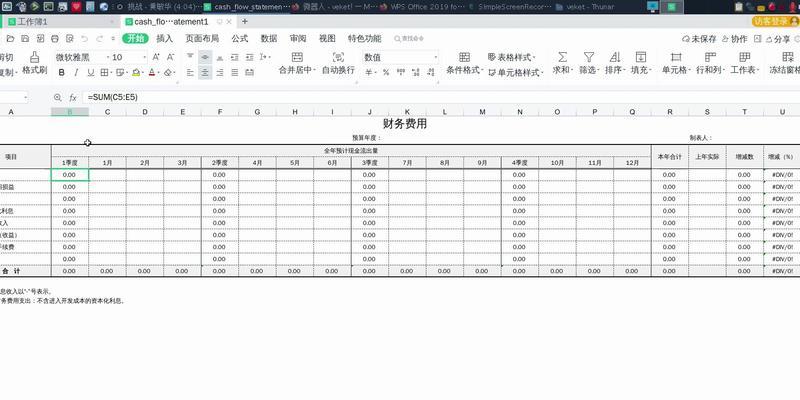Switch to the Review (审阅) tab
This screenshot has width=800, height=400.
(x=298, y=39)
